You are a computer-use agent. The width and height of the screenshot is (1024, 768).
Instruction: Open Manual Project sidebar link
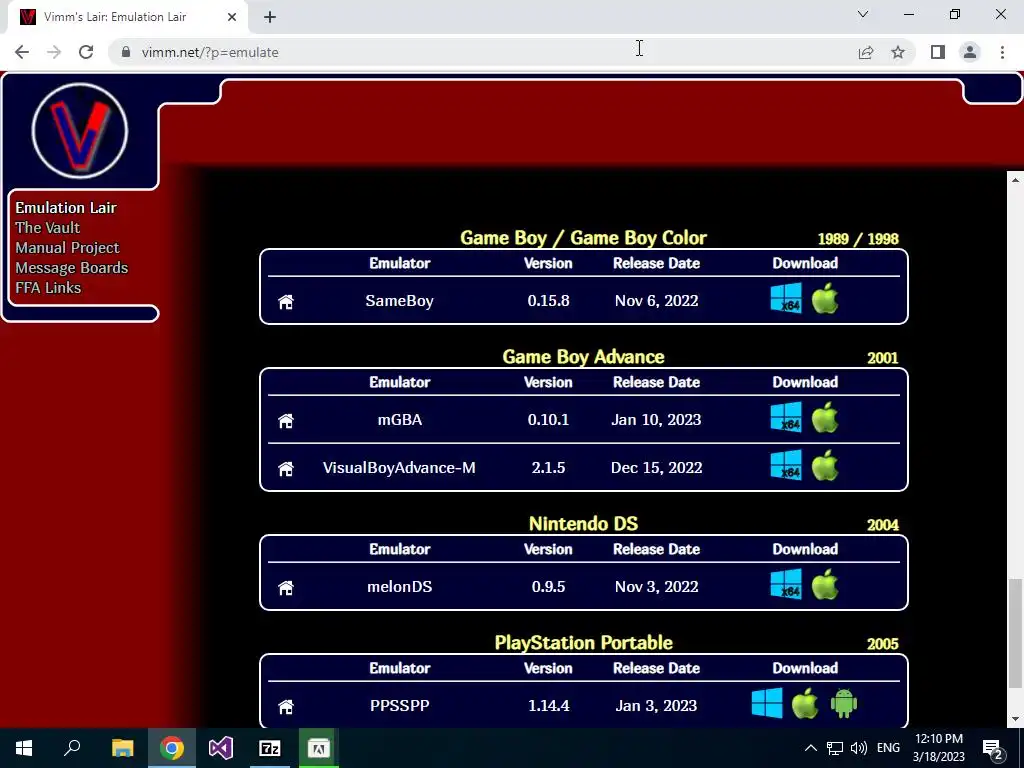click(x=67, y=248)
